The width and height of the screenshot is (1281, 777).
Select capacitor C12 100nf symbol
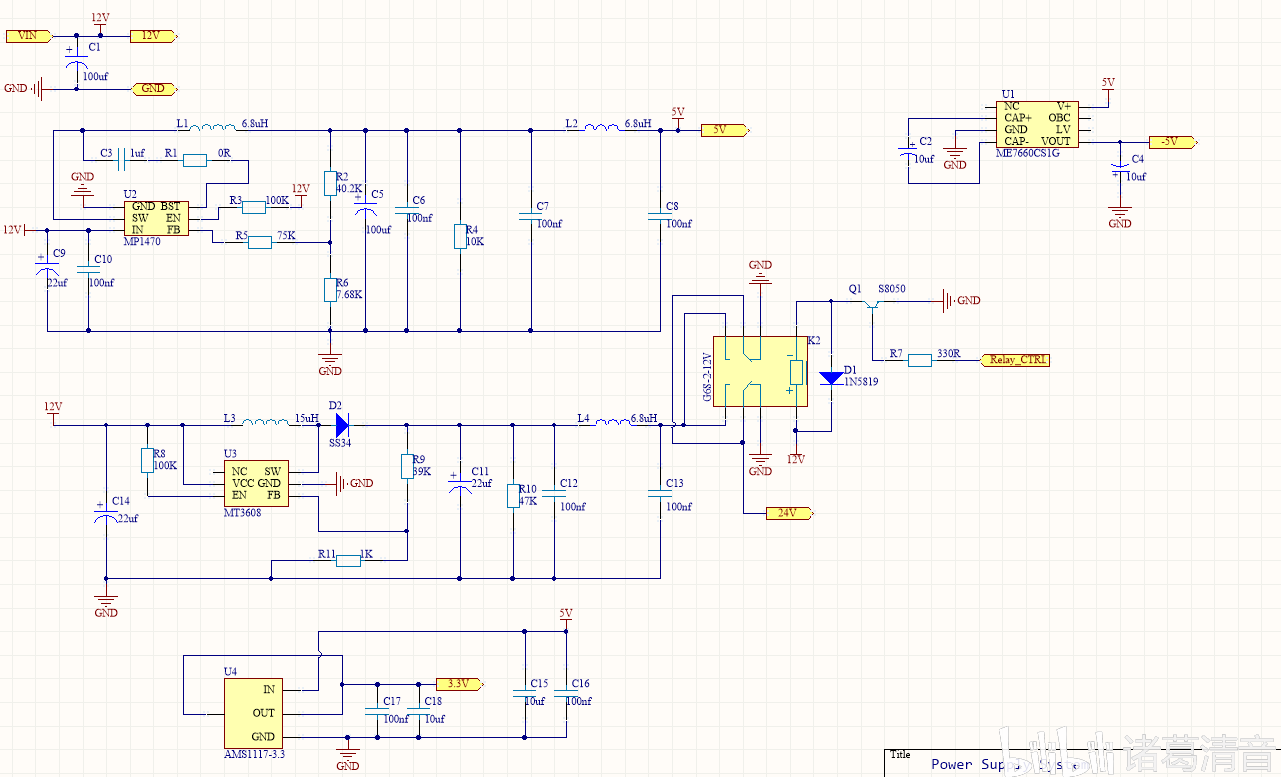click(554, 491)
